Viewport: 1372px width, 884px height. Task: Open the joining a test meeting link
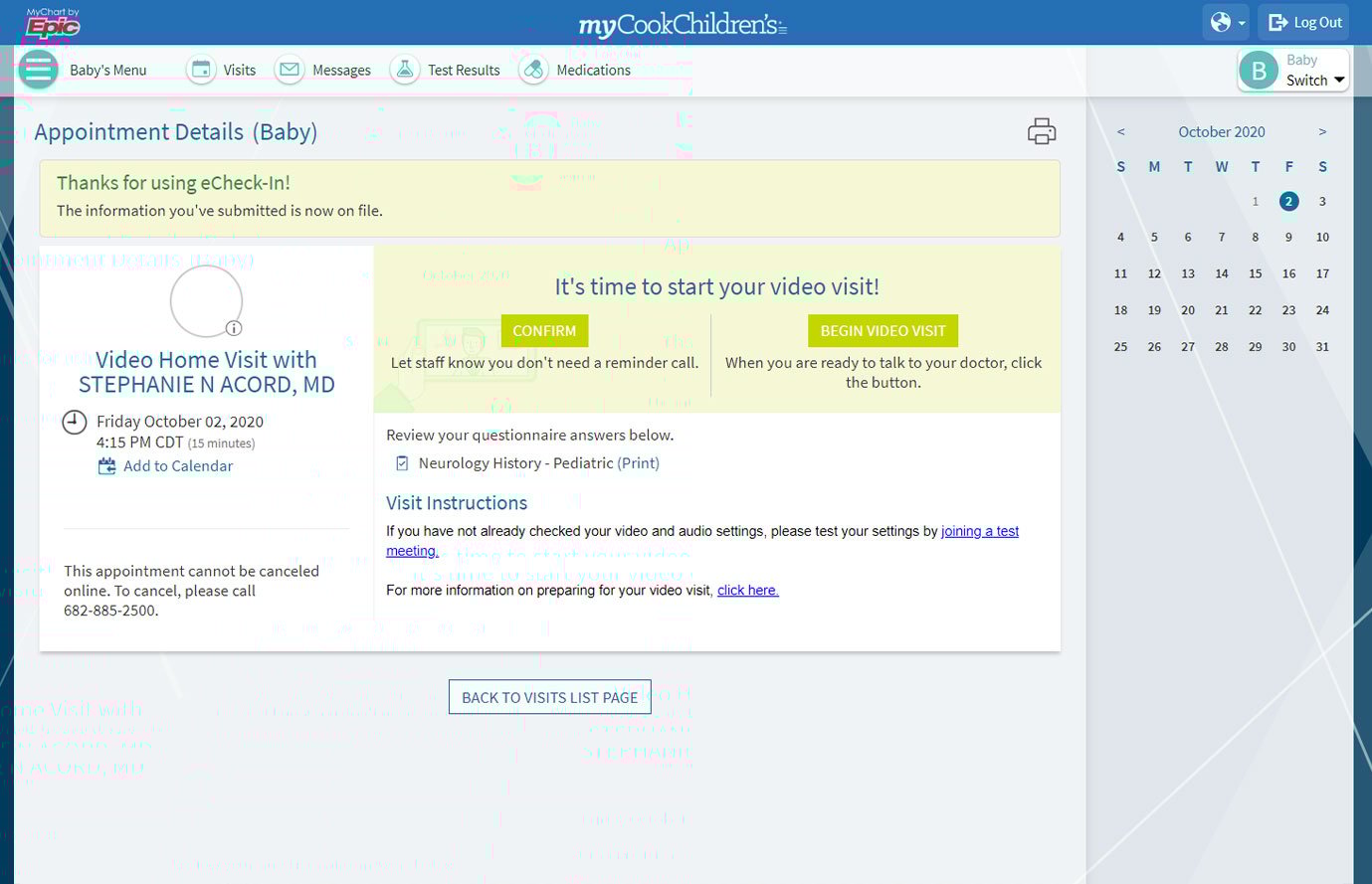[x=979, y=531]
